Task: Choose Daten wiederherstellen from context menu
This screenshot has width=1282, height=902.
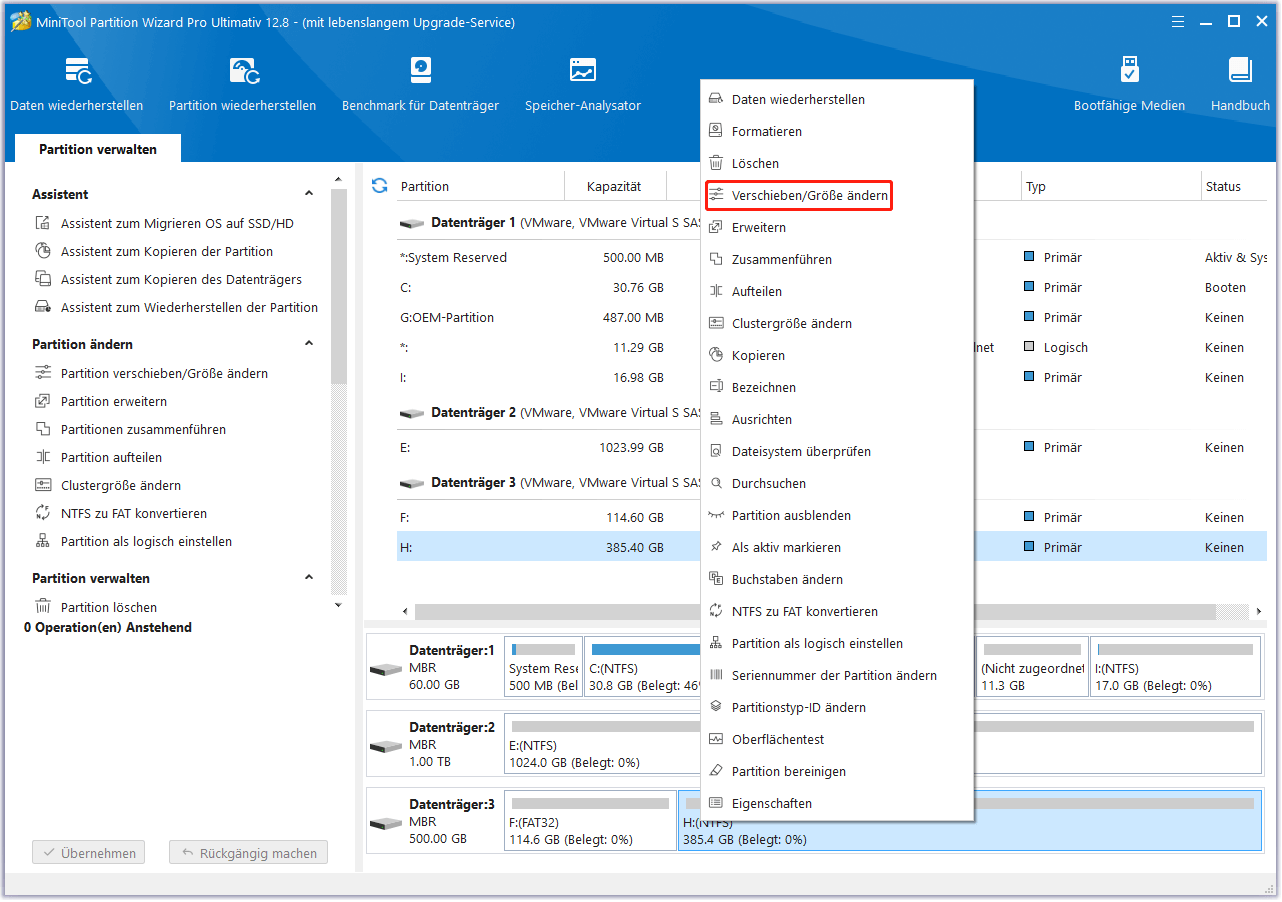Action: 837,100
